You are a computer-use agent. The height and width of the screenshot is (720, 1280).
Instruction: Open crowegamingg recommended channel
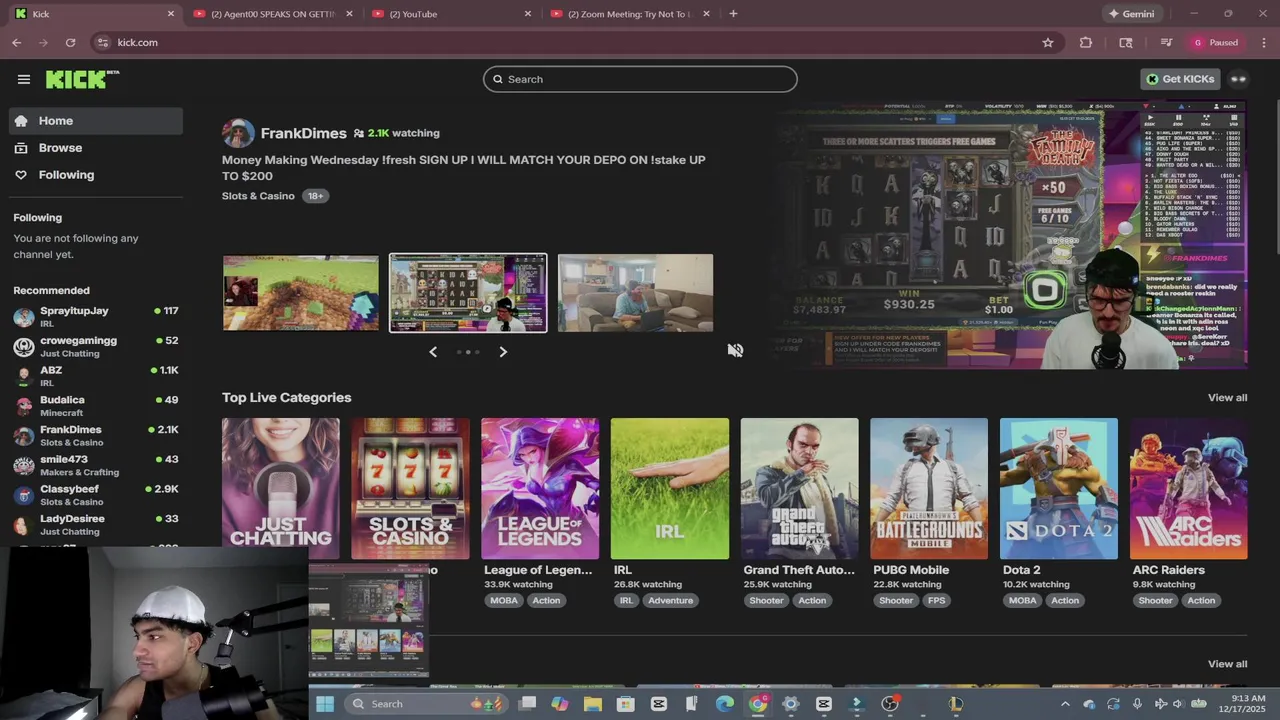[96, 347]
